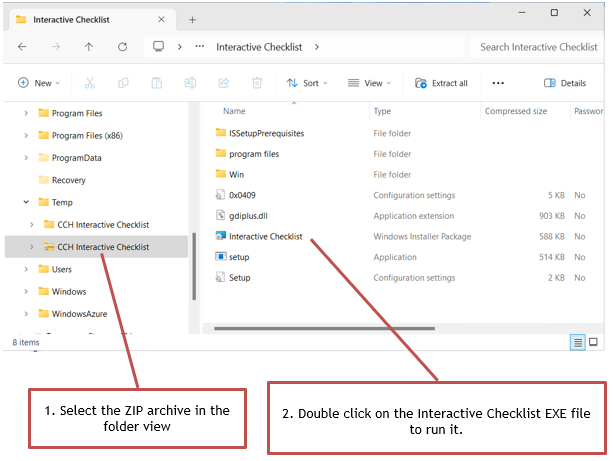Image resolution: width=613 pixels, height=461 pixels.
Task: Click the Delete trash icon
Action: (x=257, y=83)
